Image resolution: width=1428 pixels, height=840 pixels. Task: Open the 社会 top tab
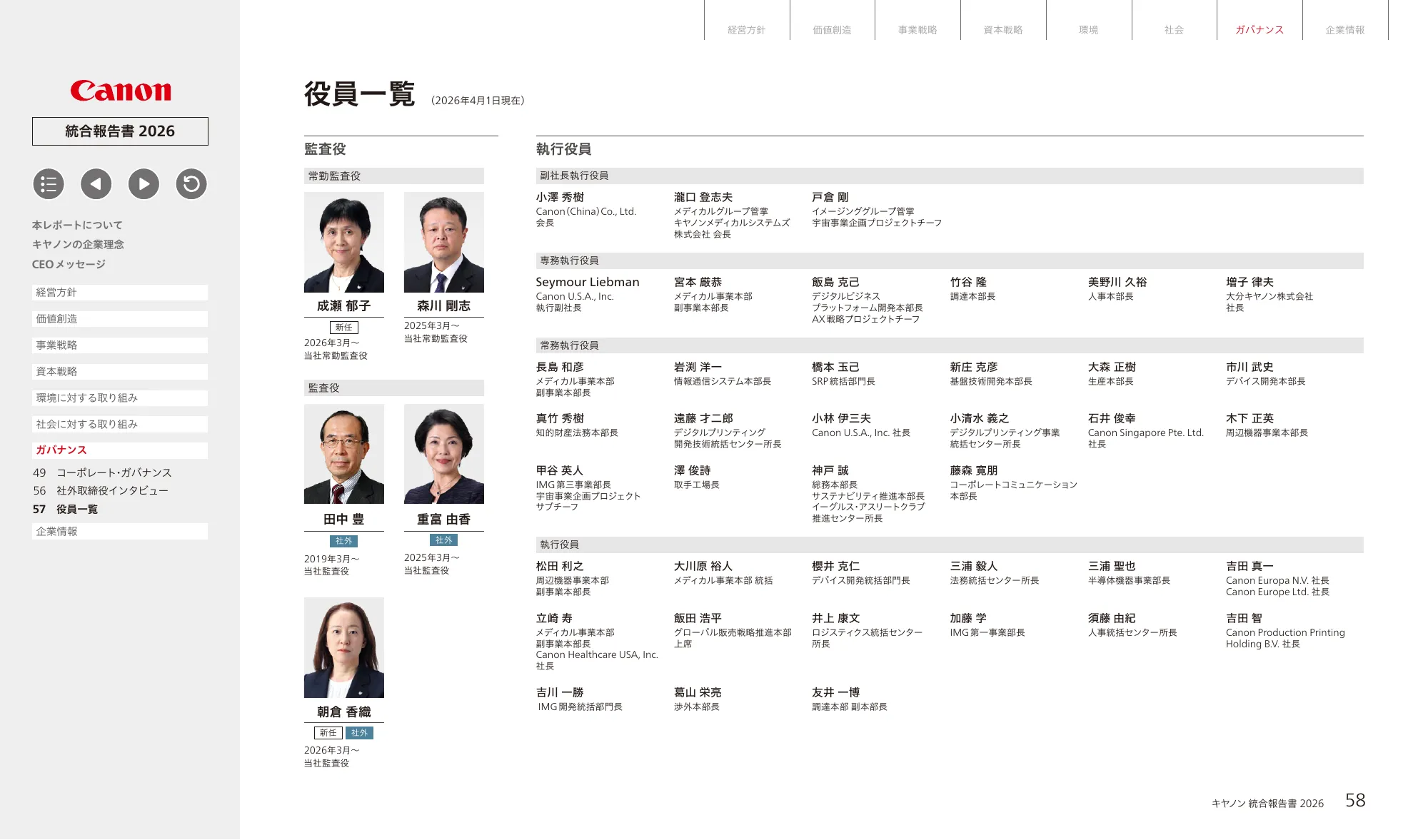pos(1175,29)
